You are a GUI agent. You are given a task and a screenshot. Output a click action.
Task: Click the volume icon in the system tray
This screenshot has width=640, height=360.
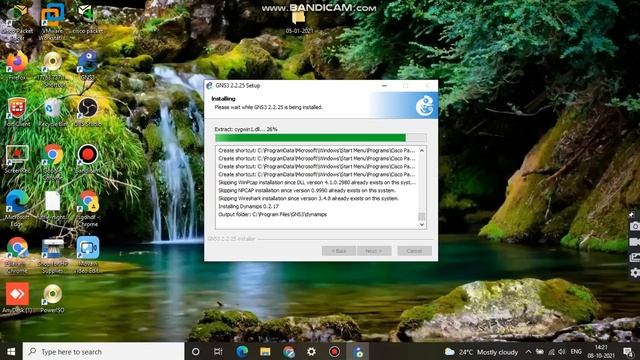pos(562,351)
